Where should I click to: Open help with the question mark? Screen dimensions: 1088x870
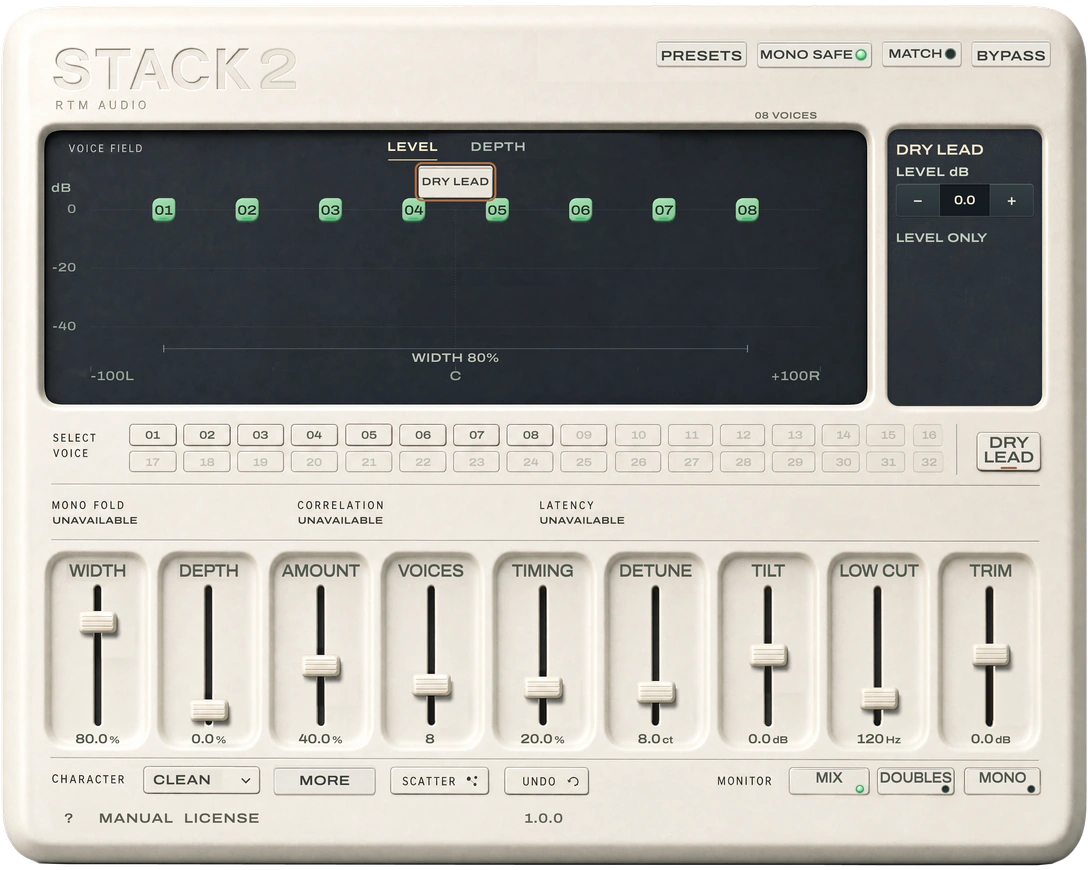[x=68, y=818]
